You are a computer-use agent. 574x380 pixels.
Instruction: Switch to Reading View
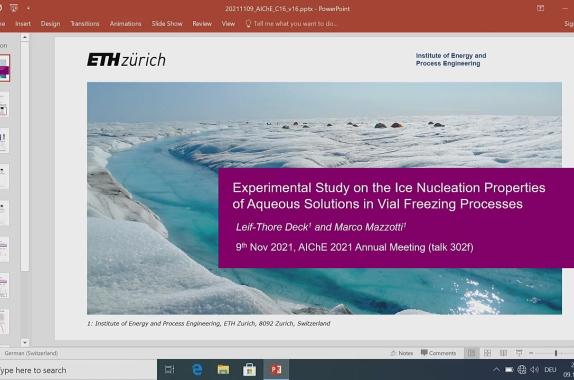click(x=503, y=353)
